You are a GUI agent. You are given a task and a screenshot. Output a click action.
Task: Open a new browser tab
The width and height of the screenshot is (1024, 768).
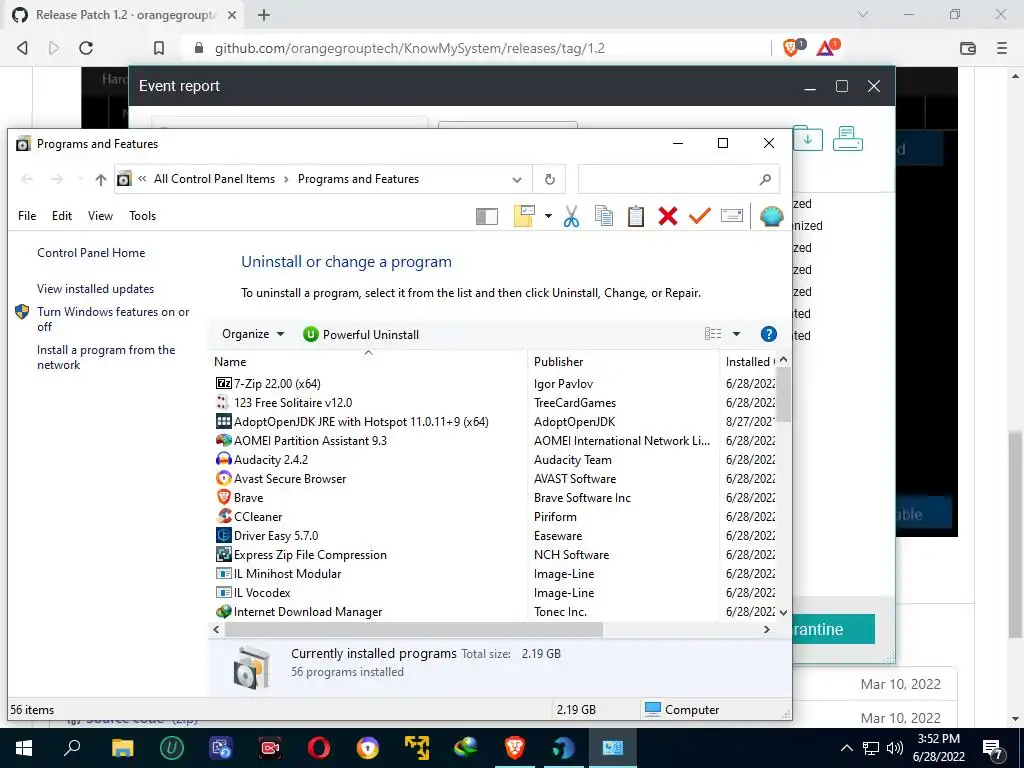tap(264, 15)
